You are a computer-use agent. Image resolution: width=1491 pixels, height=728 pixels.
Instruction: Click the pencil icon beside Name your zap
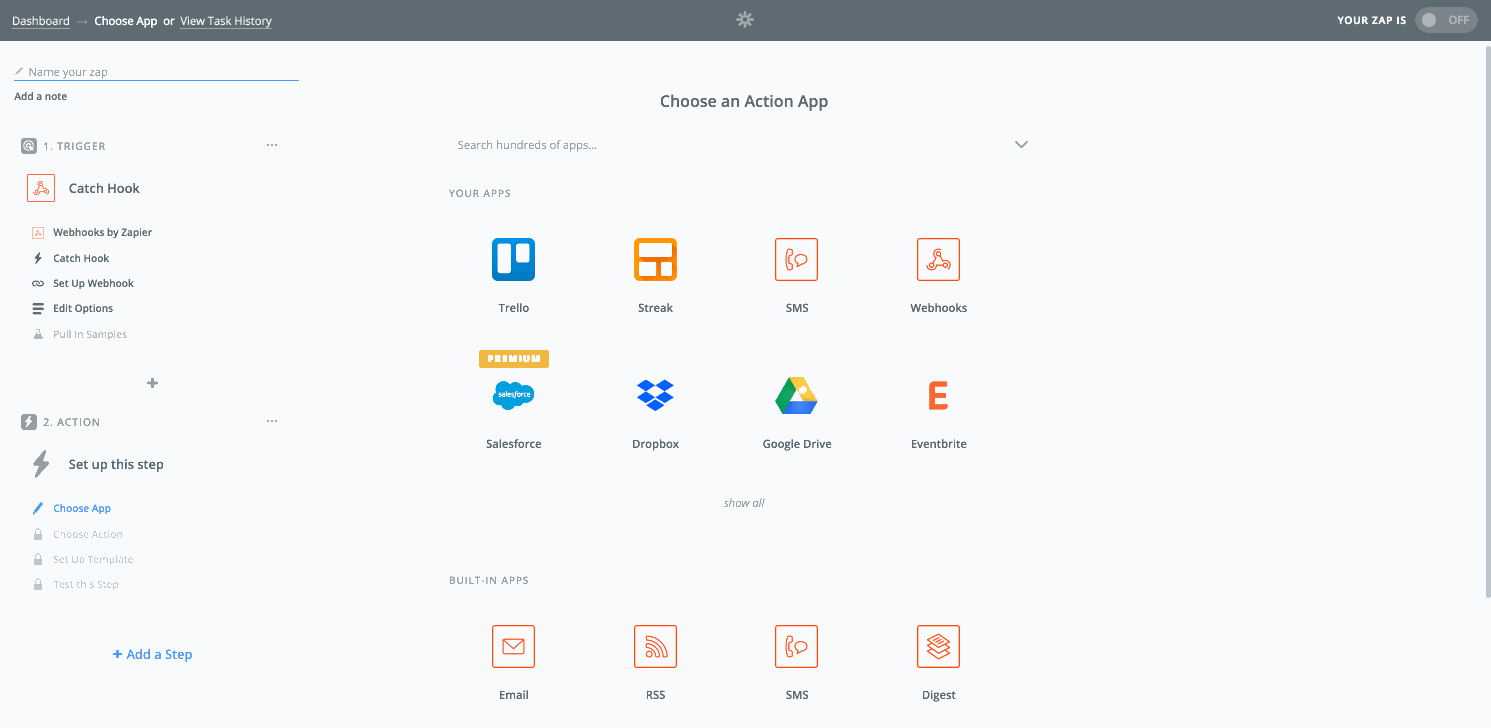[19, 72]
